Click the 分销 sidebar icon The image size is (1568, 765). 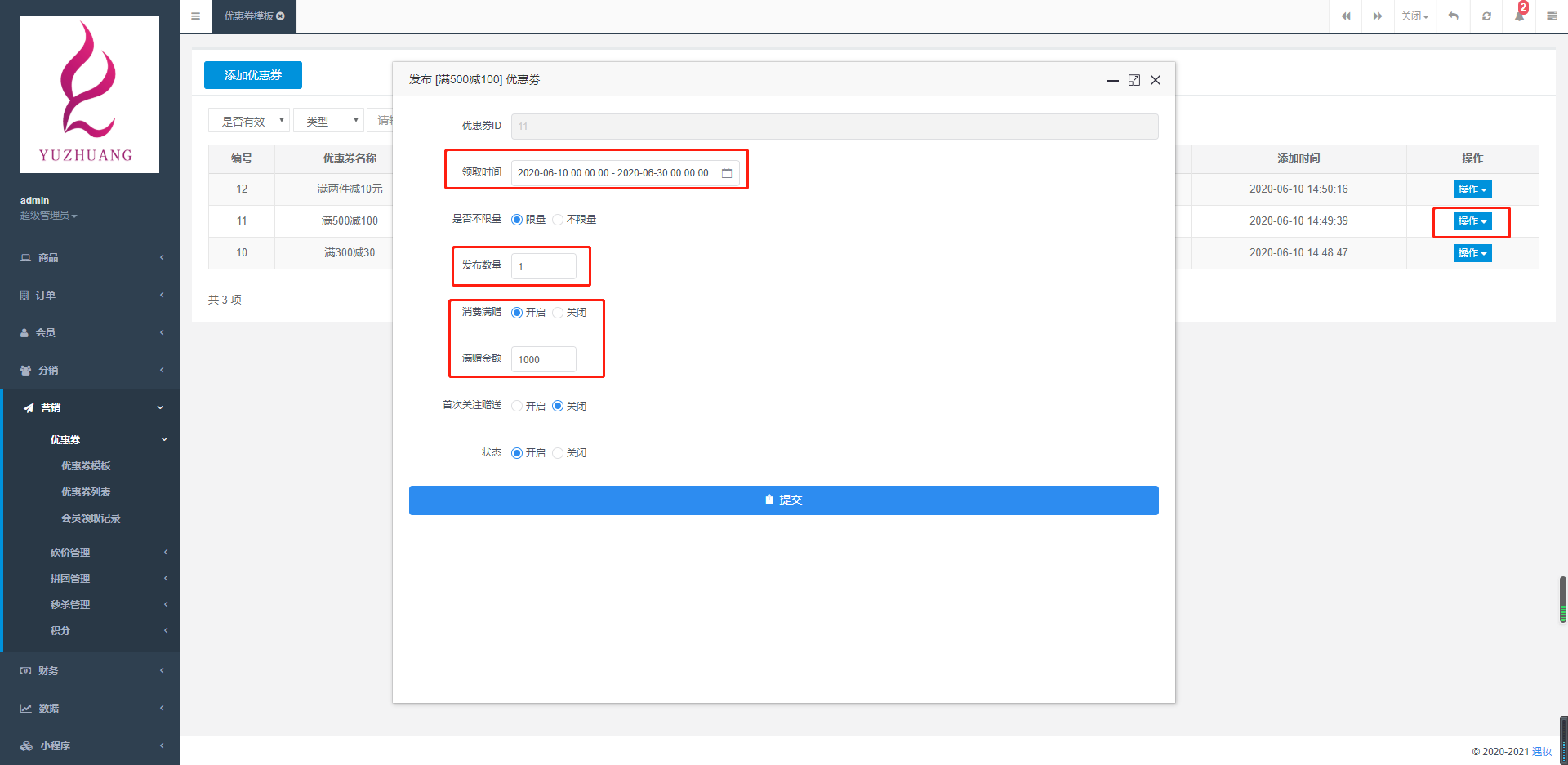pos(25,371)
